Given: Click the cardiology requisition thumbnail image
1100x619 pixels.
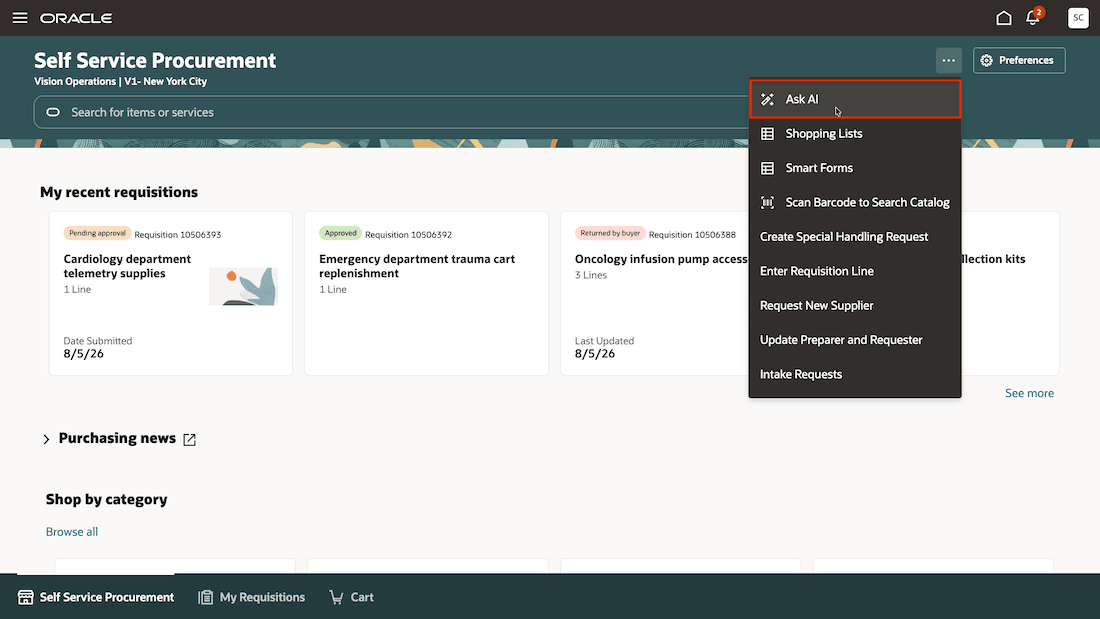Looking at the screenshot, I should coord(243,286).
